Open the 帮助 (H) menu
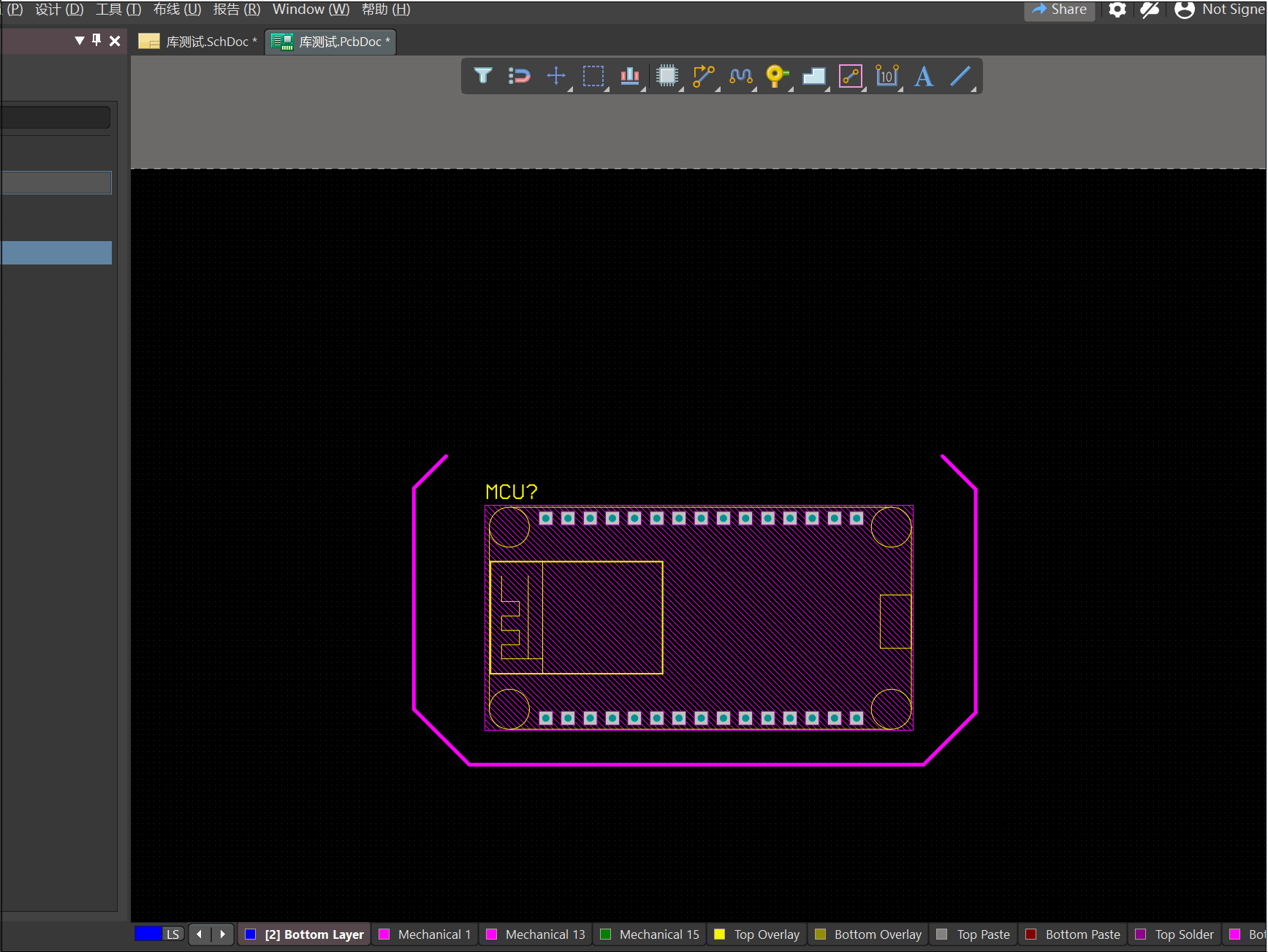Image resolution: width=1268 pixels, height=952 pixels. tap(386, 9)
